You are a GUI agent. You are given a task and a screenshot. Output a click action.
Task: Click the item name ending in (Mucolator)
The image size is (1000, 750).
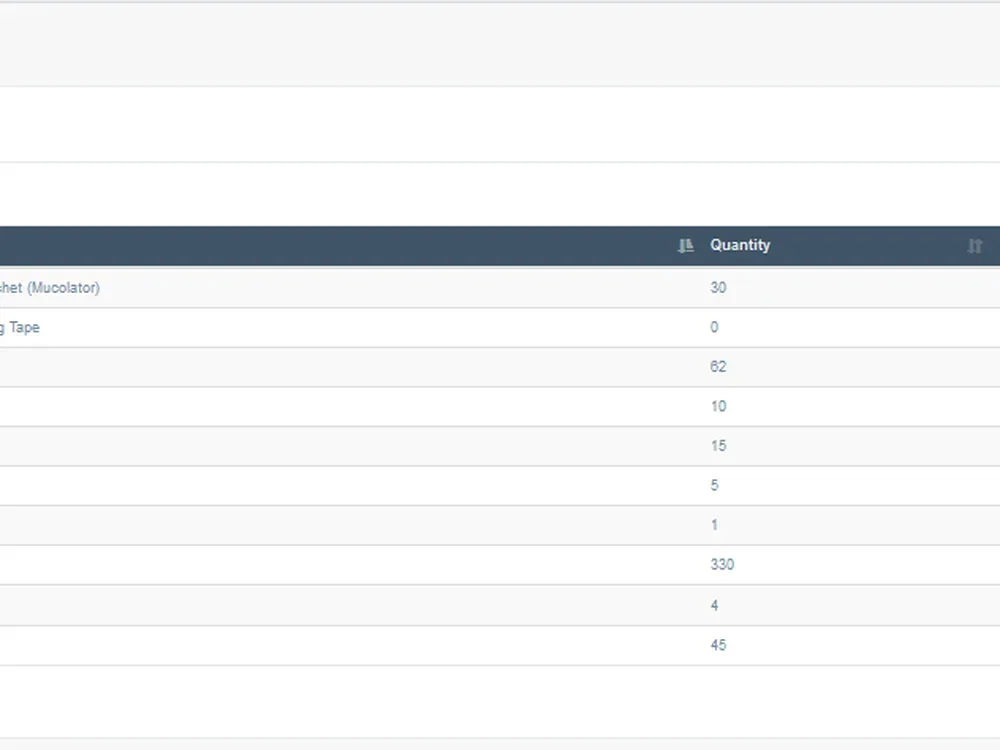click(50, 288)
